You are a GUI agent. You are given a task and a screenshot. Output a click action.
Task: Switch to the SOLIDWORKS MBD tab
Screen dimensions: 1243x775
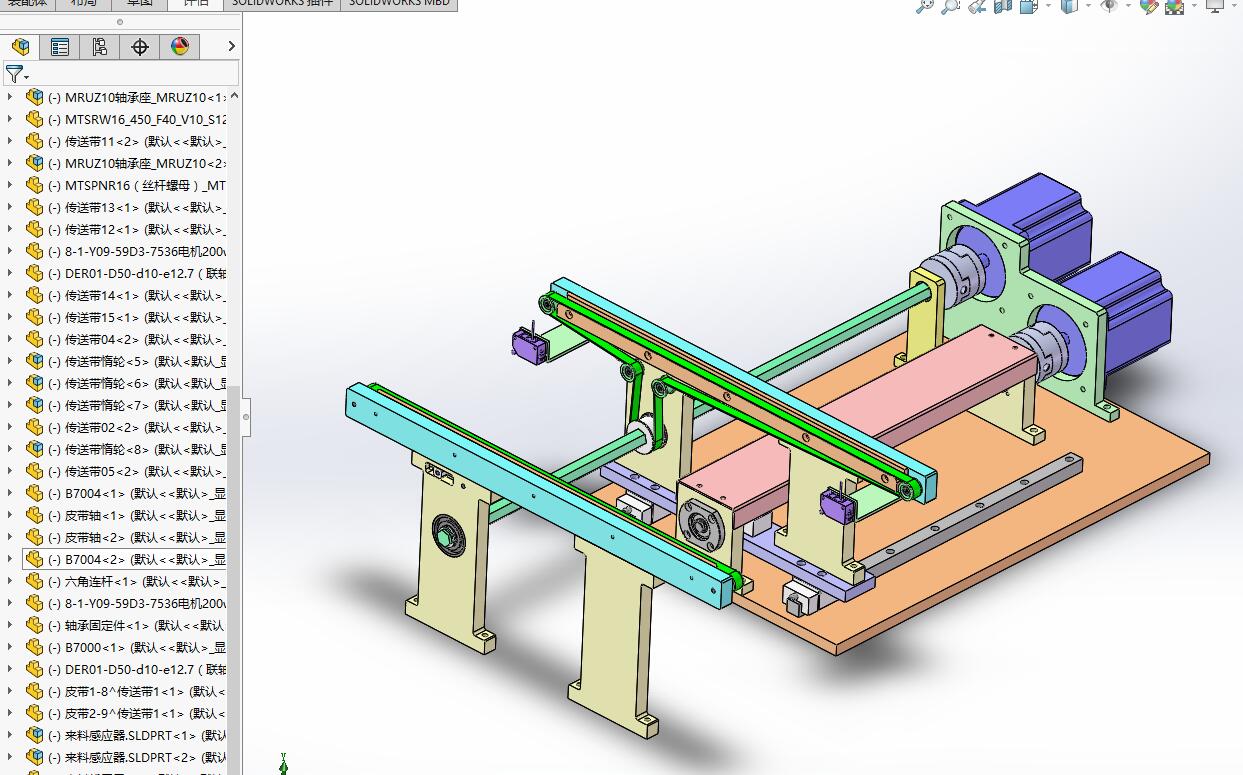[x=398, y=4]
